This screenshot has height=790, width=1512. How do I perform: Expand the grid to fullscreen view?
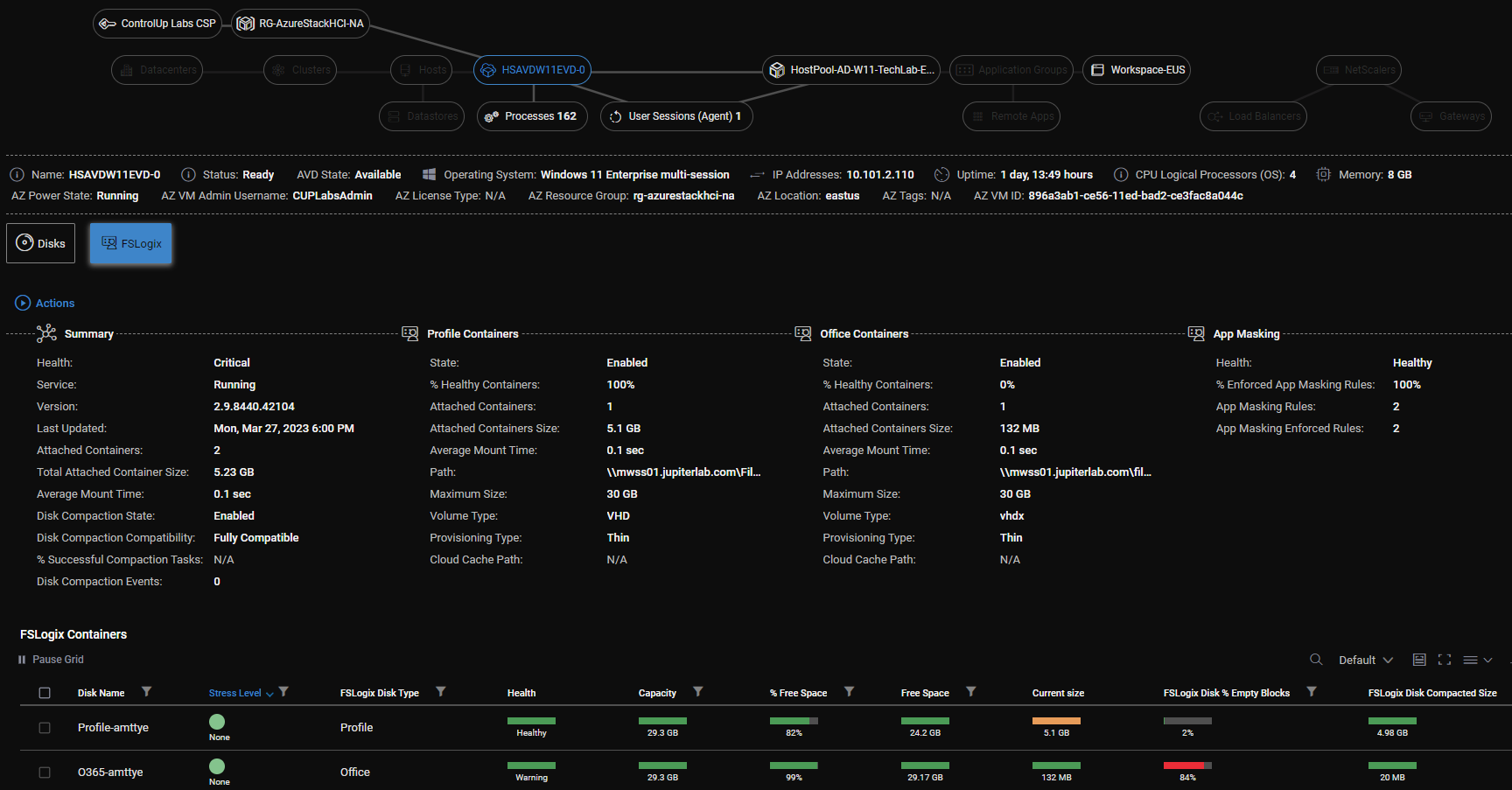tap(1445, 659)
